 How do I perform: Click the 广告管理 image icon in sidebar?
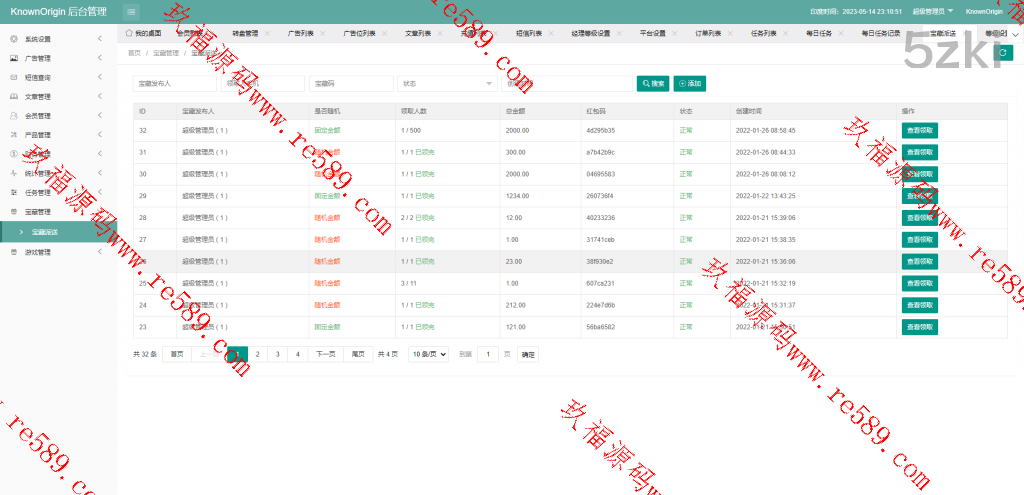tap(13, 58)
